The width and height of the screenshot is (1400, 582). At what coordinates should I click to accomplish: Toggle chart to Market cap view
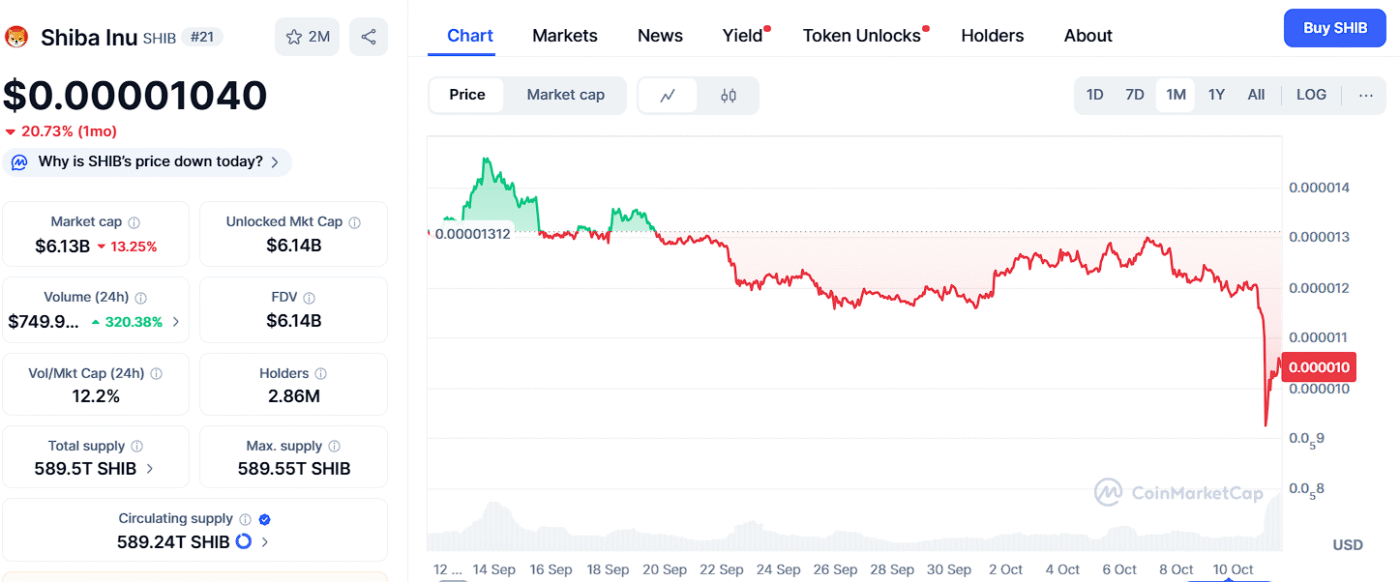pyautogui.click(x=565, y=95)
